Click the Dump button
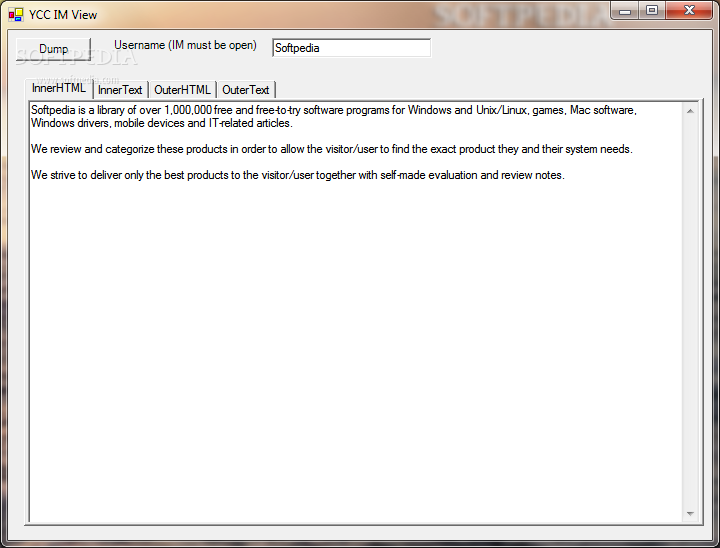The height and width of the screenshot is (548, 720). (x=53, y=49)
